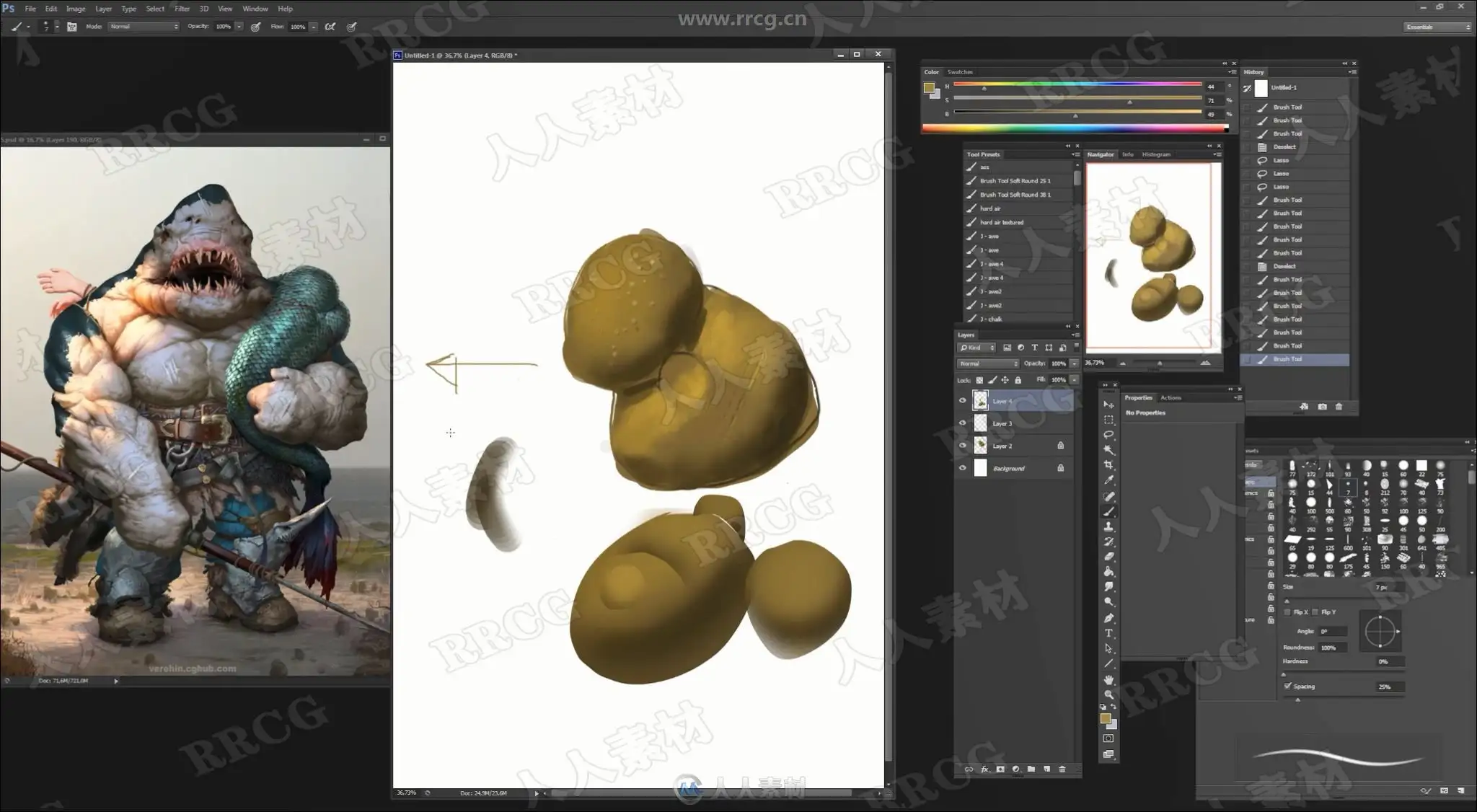This screenshot has height=812, width=1477.
Task: Select the Eraser tool
Action: tap(1108, 557)
